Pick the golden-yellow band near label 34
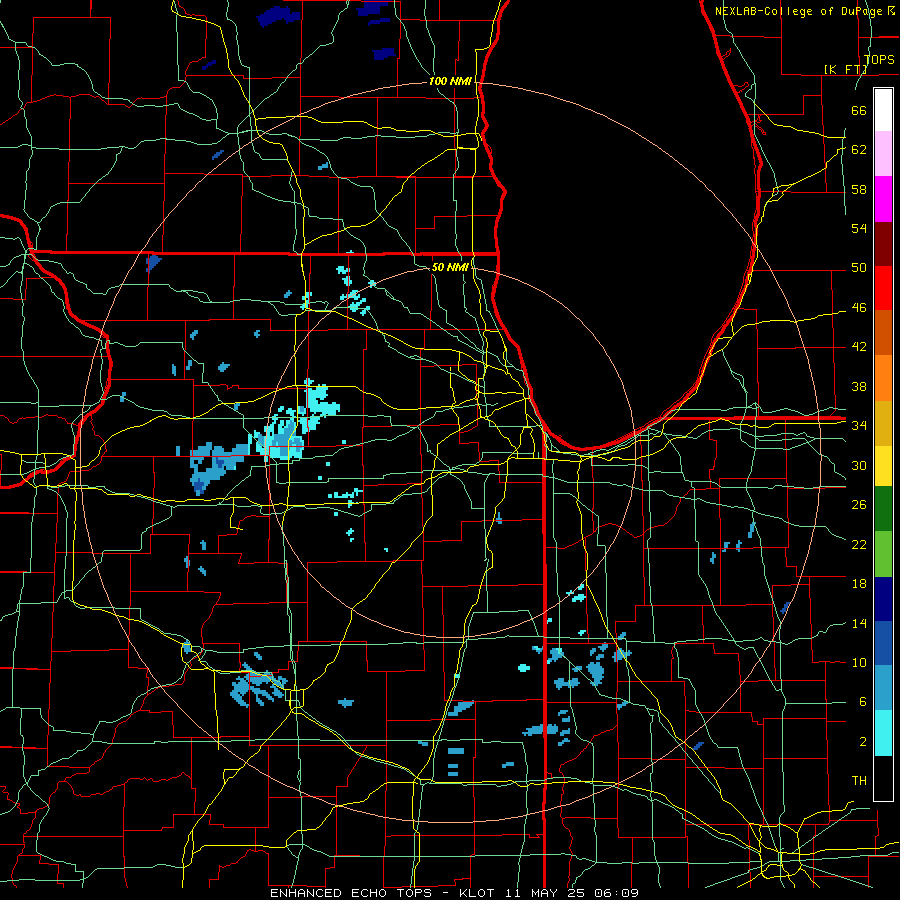Screen dimensions: 900x900 (883, 423)
